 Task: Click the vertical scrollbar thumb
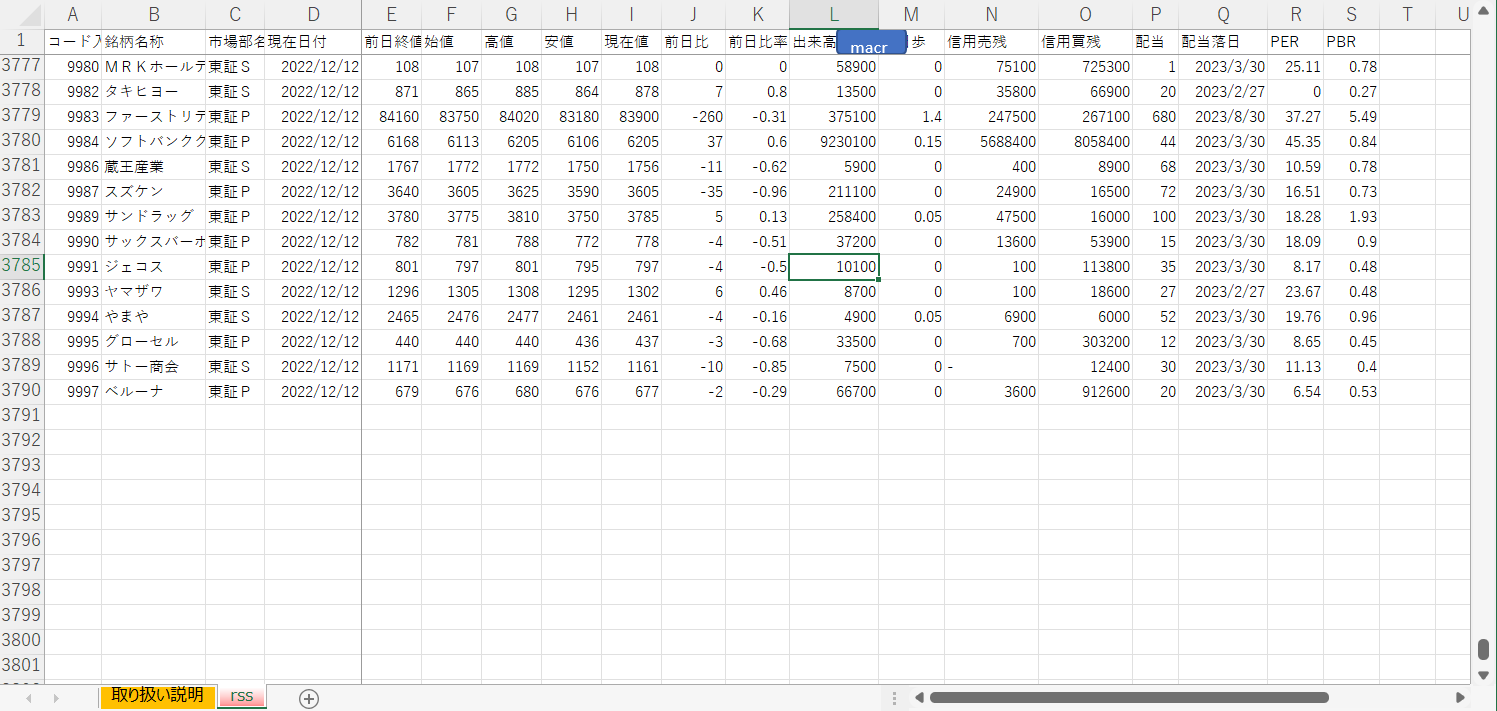click(x=1483, y=649)
